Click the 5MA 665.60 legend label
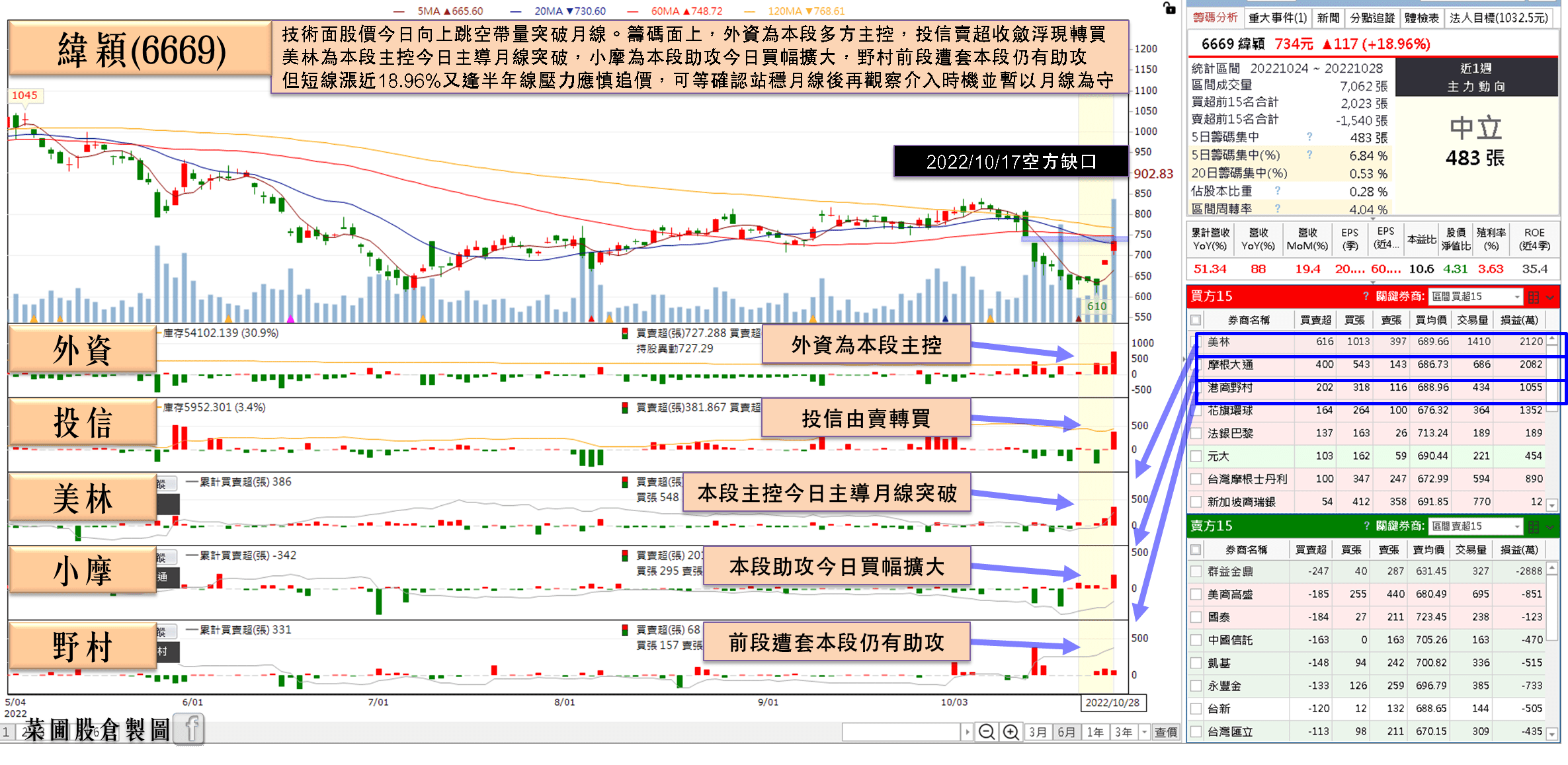The image size is (1568, 765). coord(450,11)
